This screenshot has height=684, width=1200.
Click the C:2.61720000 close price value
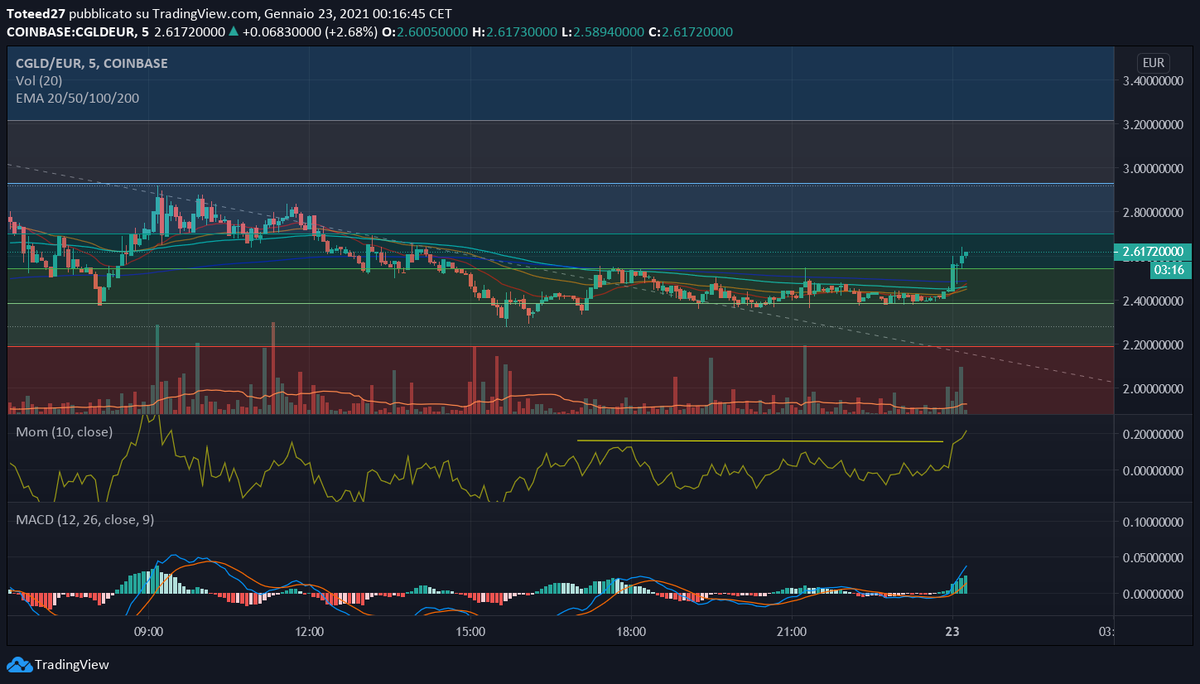coord(690,32)
